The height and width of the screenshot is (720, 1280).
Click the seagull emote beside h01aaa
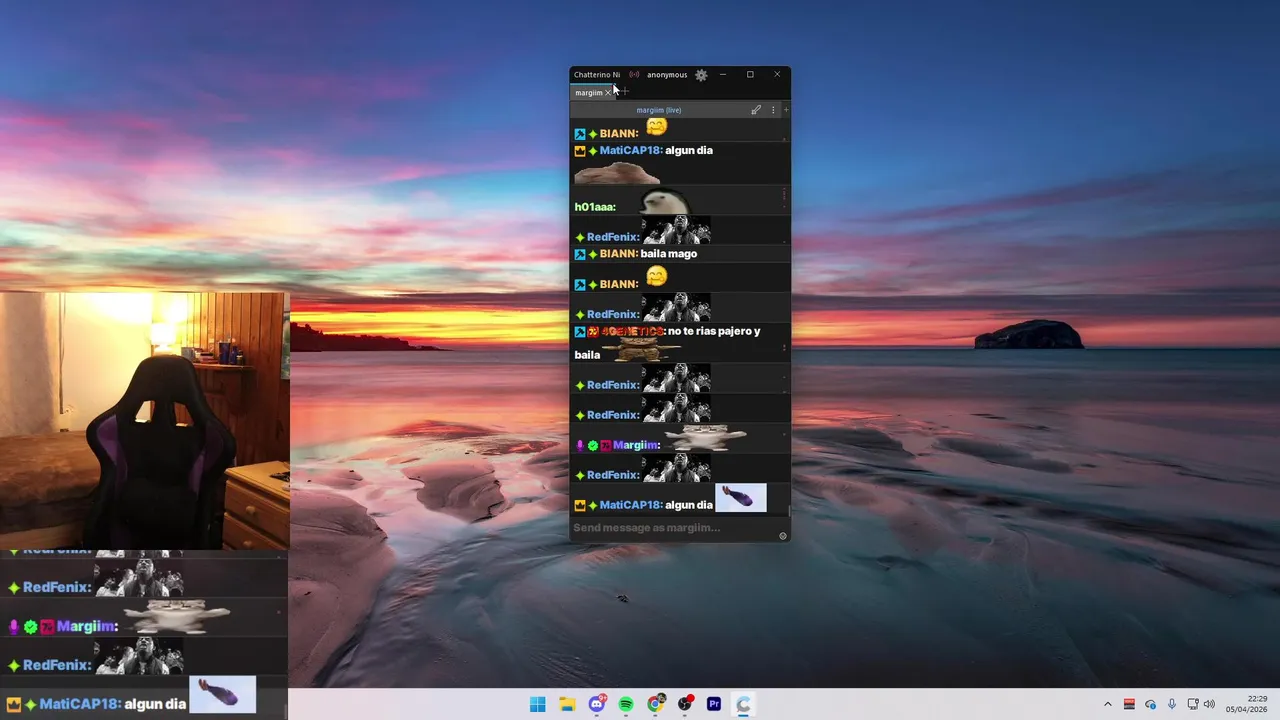click(664, 203)
